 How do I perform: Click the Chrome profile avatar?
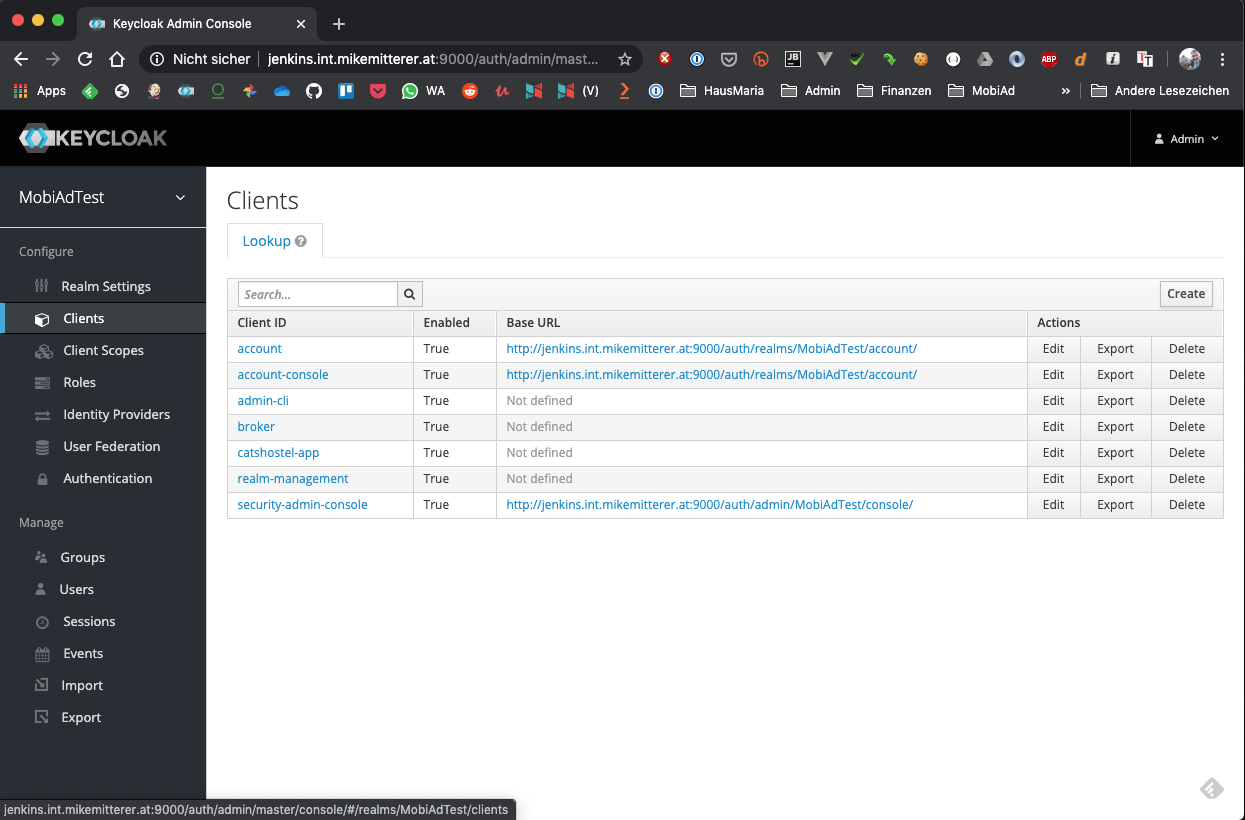(1190, 59)
